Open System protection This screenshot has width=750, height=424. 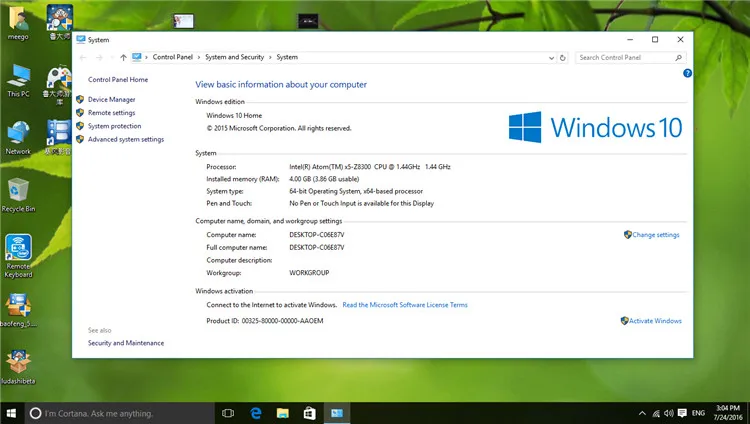tap(114, 126)
